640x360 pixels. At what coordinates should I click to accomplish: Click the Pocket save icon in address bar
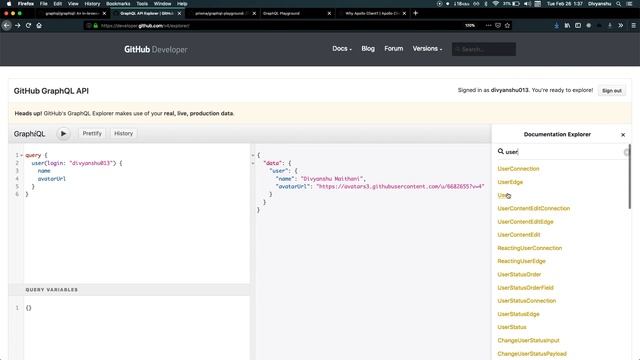[498, 25]
